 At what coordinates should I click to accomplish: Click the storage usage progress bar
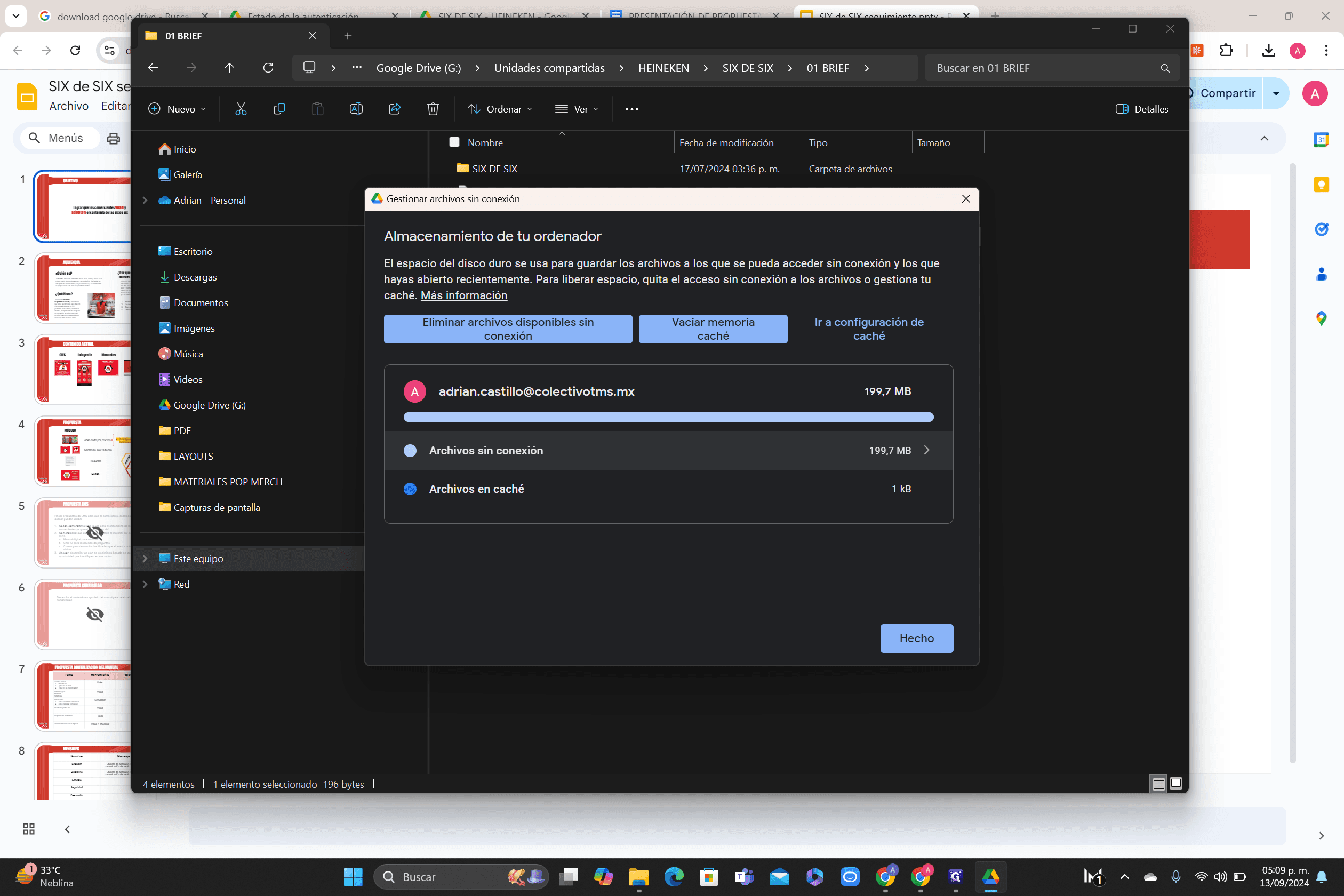pyautogui.click(x=669, y=417)
